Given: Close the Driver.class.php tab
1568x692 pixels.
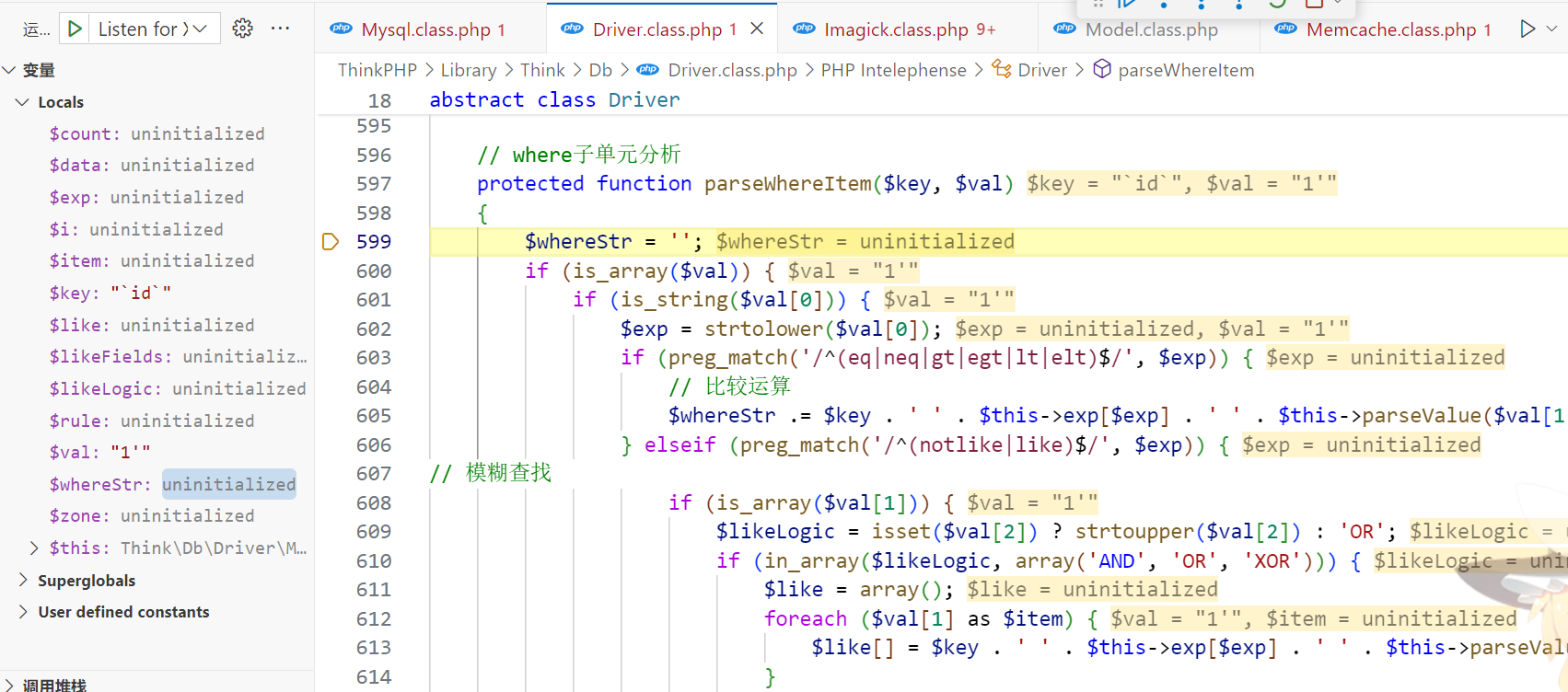Looking at the screenshot, I should (x=757, y=29).
